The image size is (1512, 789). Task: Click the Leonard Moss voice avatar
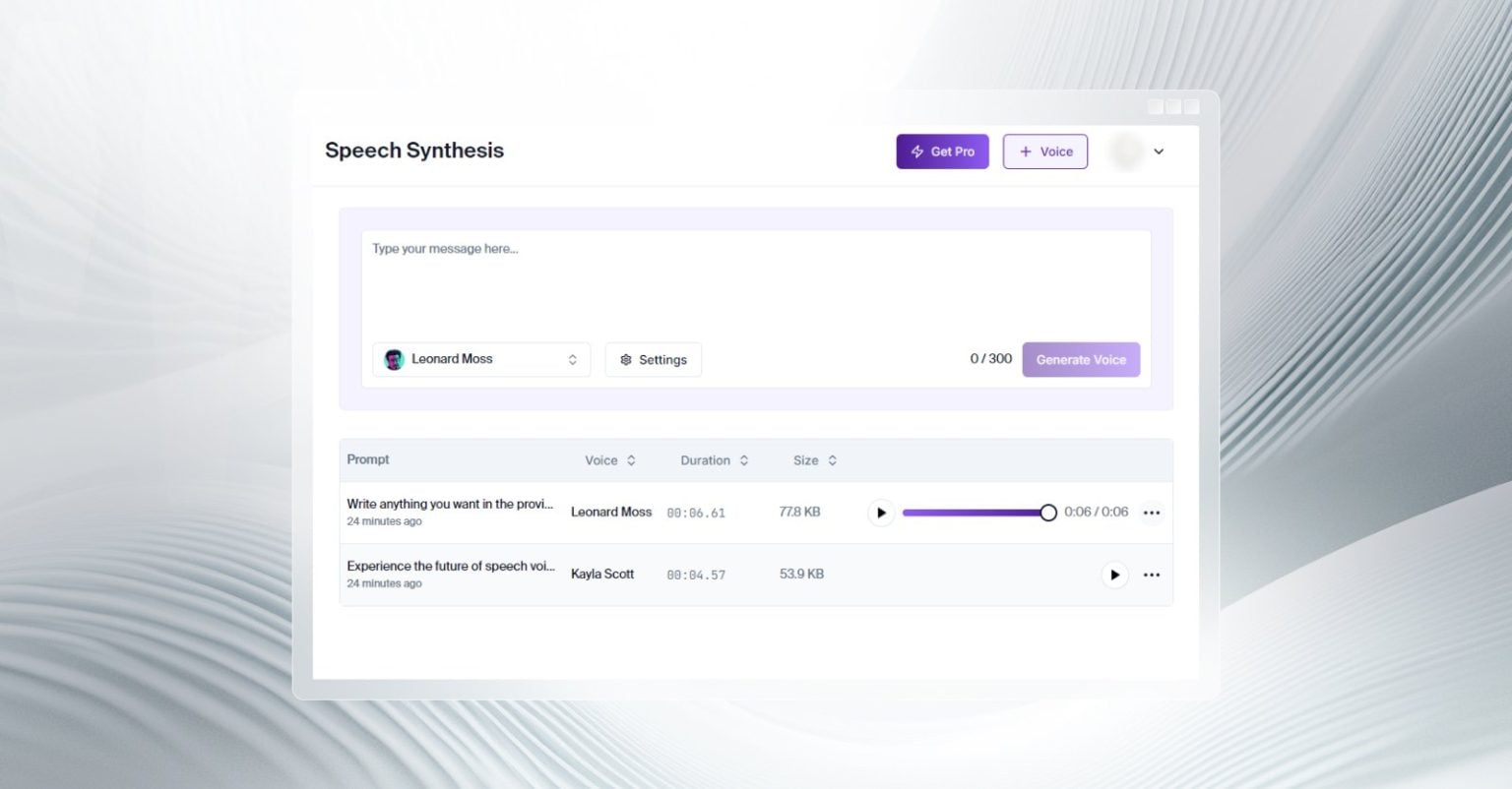click(x=394, y=359)
